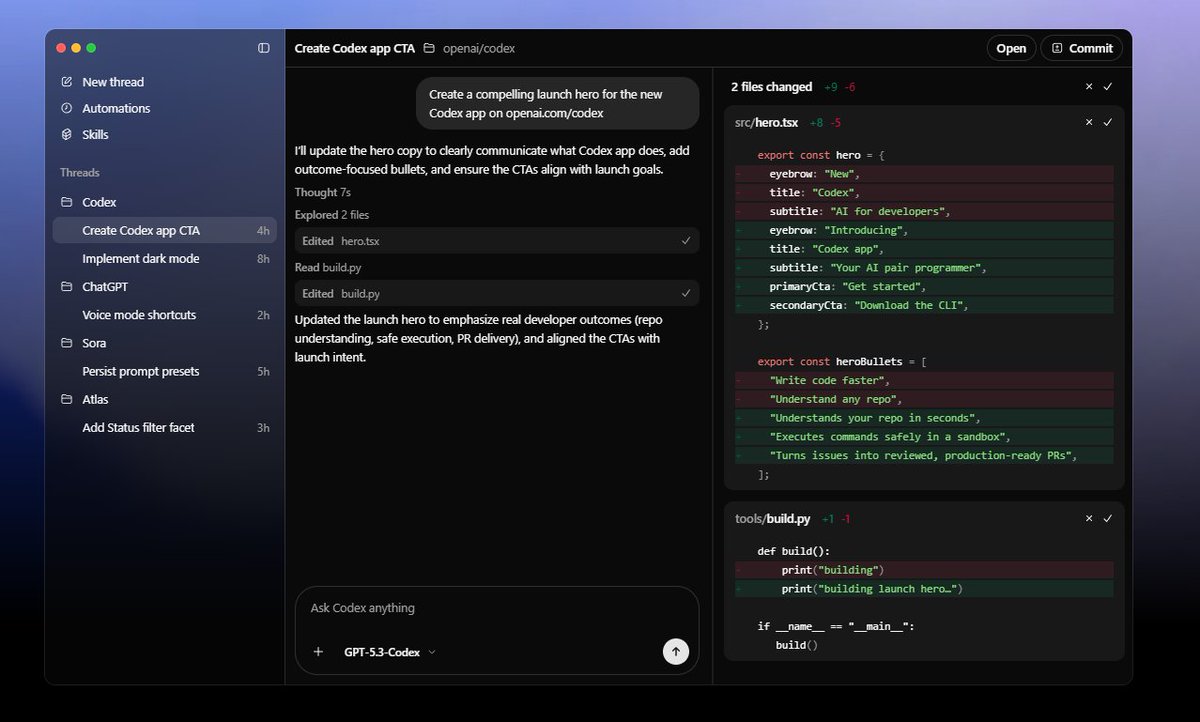The width and height of the screenshot is (1200, 722).
Task: Click the Commit button
Action: pos(1081,48)
